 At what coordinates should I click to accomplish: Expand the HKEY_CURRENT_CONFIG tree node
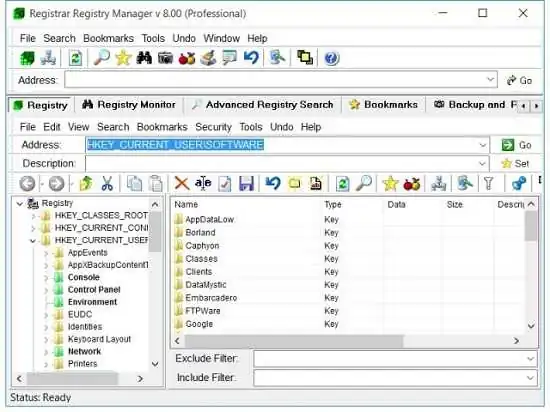[33, 228]
